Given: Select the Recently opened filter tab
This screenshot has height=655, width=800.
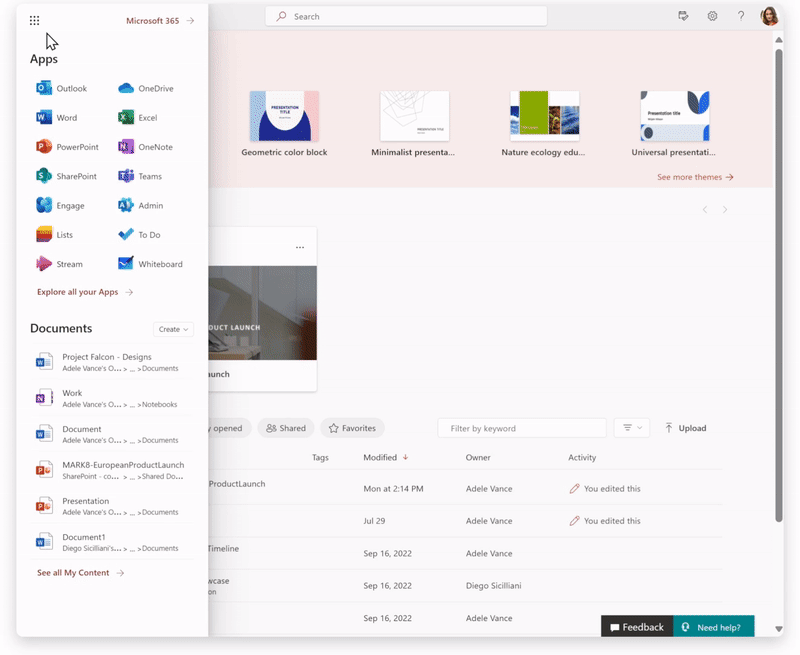Looking at the screenshot, I should coord(230,428).
